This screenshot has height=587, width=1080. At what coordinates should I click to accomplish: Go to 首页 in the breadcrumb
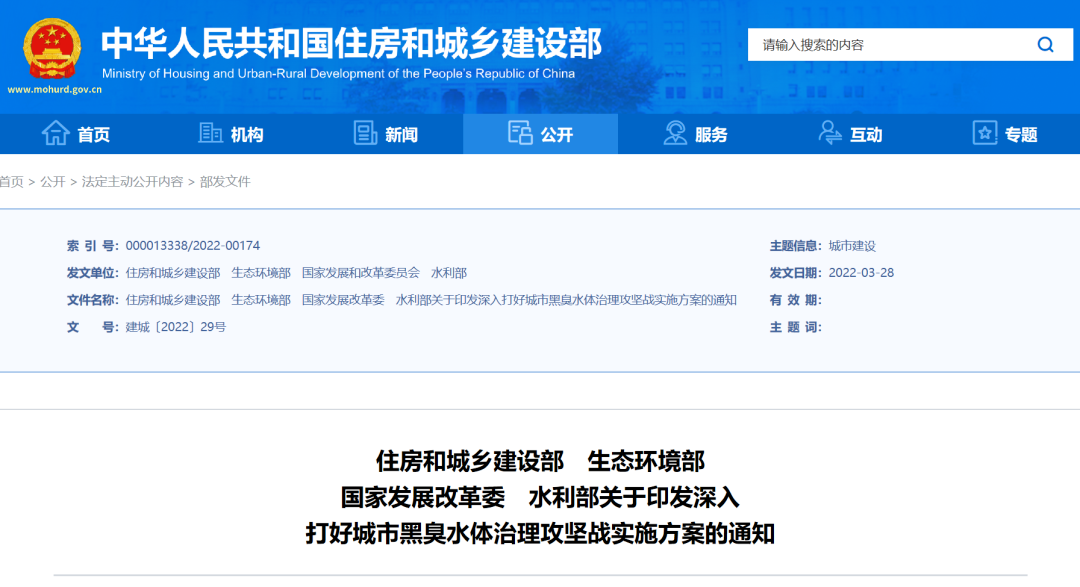pos(11,182)
